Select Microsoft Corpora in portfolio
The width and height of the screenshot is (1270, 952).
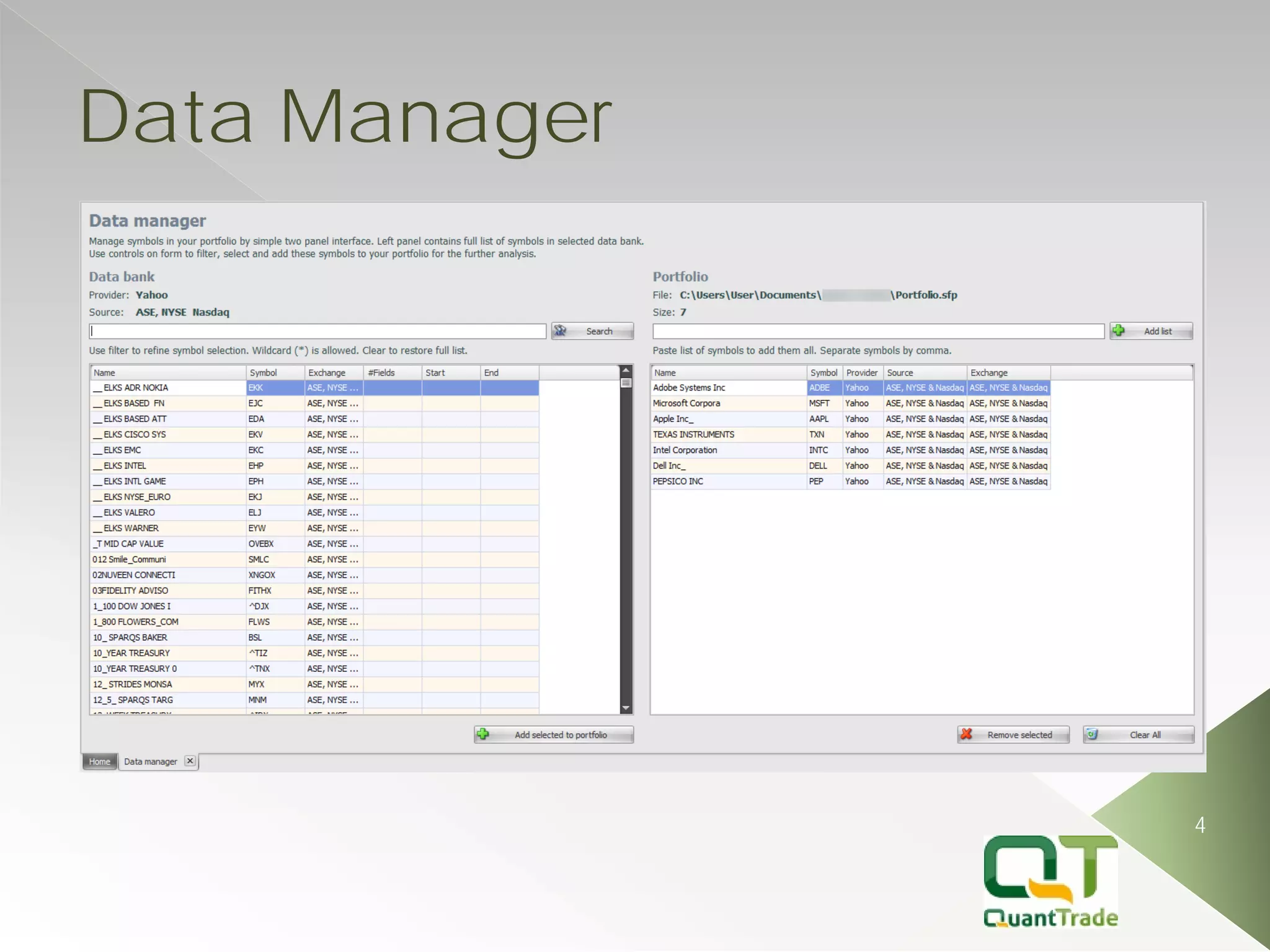[x=851, y=403]
